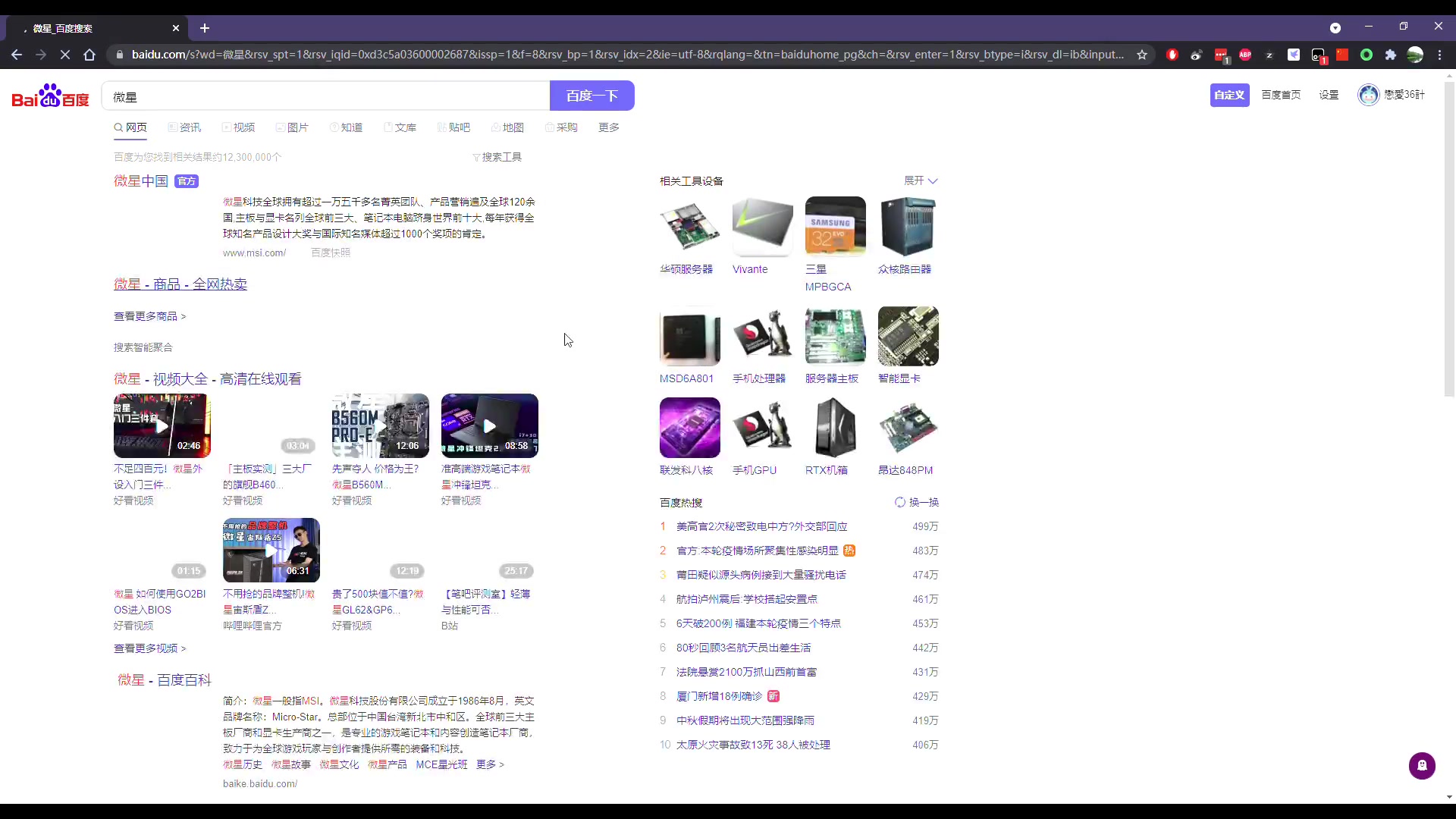This screenshot has width=1456, height=819.
Task: Click the black camera extension icon
Action: pos(1318,55)
